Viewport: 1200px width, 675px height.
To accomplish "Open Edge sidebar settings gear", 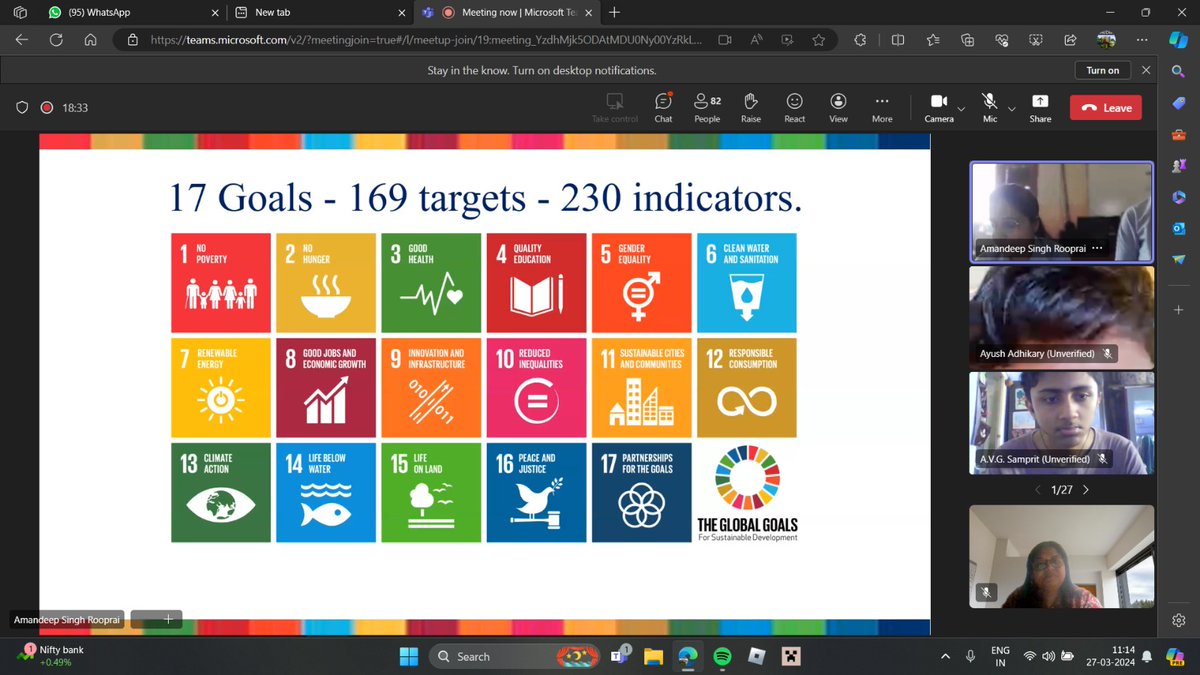I will coord(1178,620).
